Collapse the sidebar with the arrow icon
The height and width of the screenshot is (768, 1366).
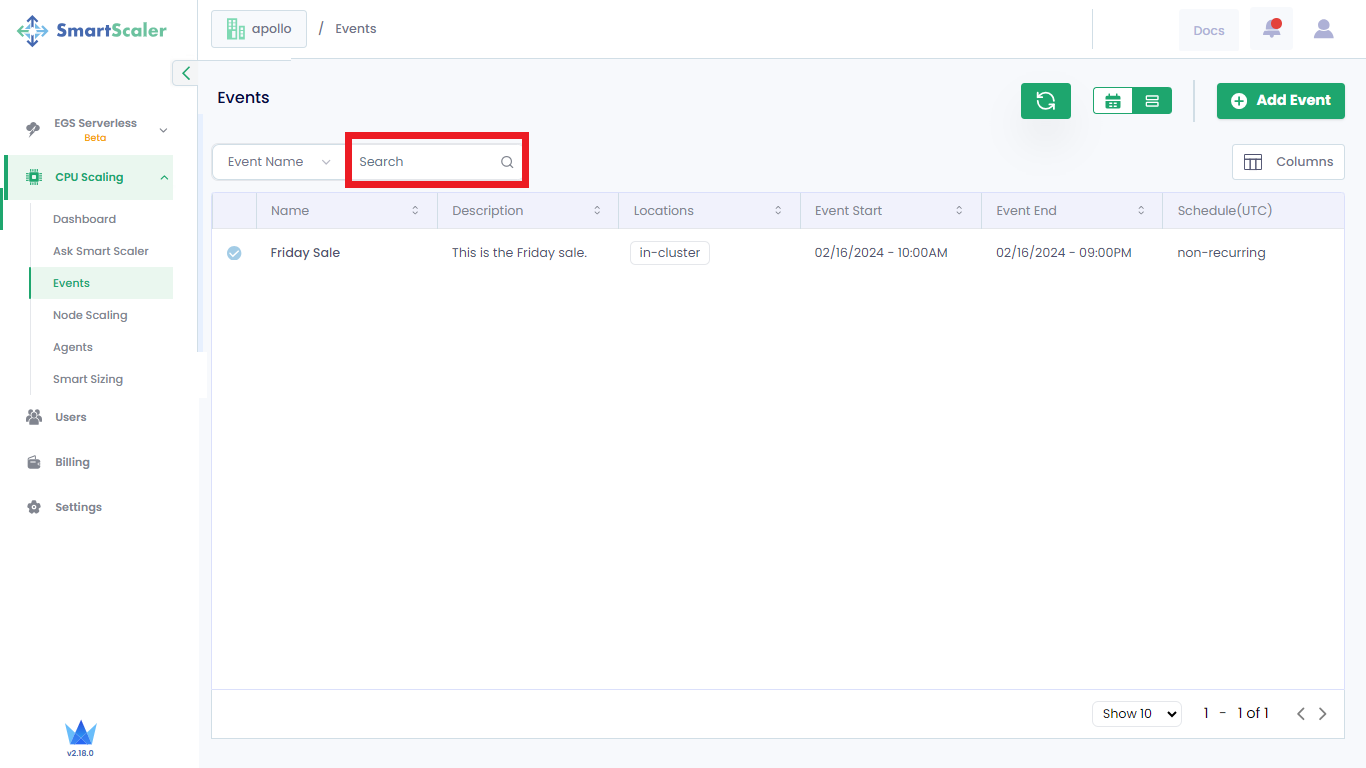click(x=186, y=73)
